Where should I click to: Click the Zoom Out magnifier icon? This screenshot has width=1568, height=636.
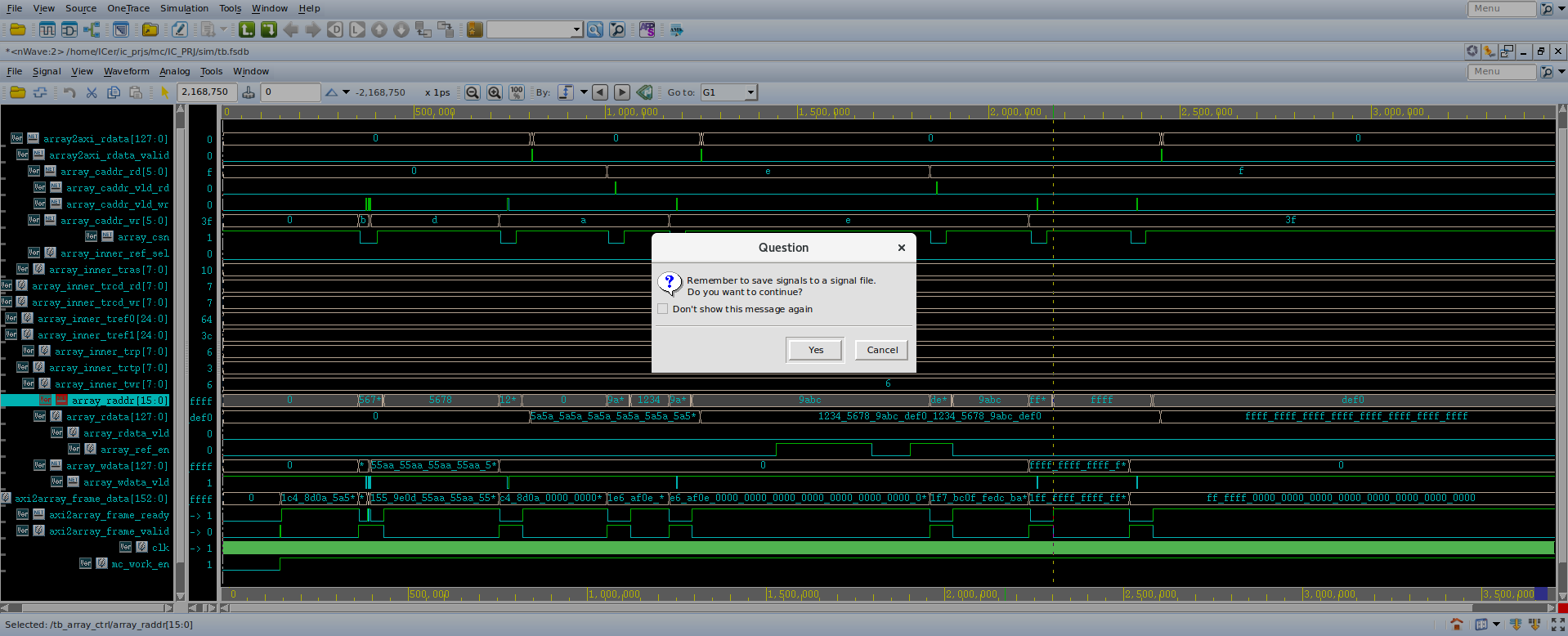tap(472, 92)
